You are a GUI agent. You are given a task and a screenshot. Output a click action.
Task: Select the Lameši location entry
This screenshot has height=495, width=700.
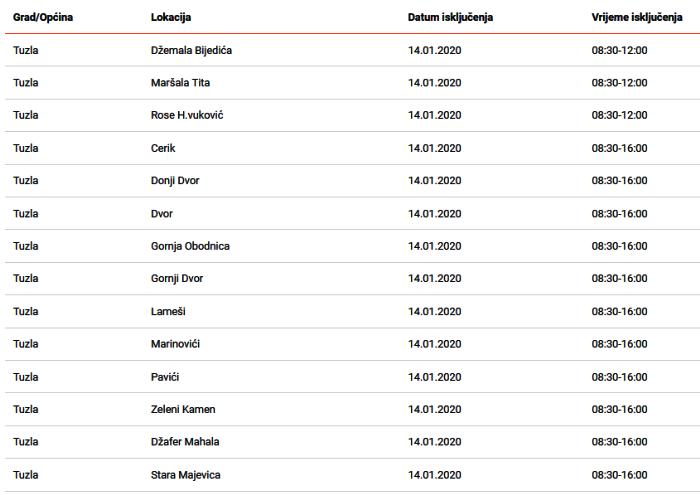[x=168, y=312]
